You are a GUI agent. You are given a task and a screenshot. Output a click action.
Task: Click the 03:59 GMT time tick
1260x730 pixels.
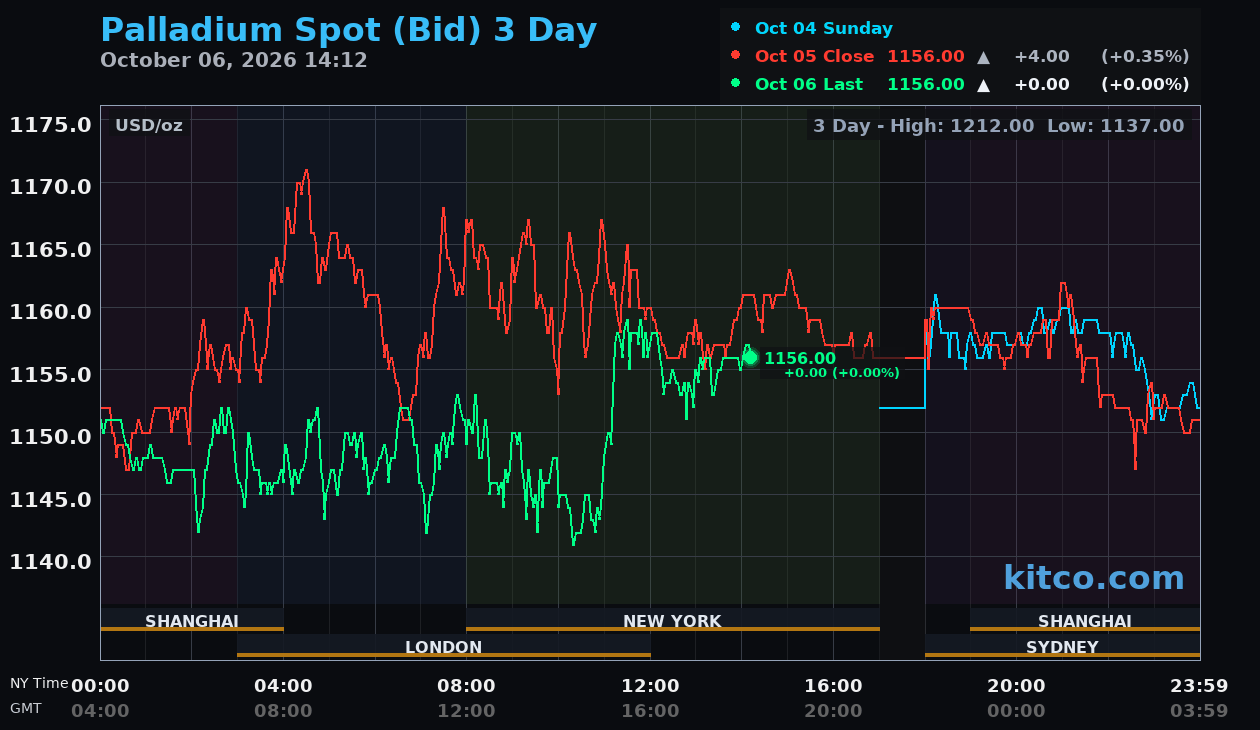[x=1199, y=711]
